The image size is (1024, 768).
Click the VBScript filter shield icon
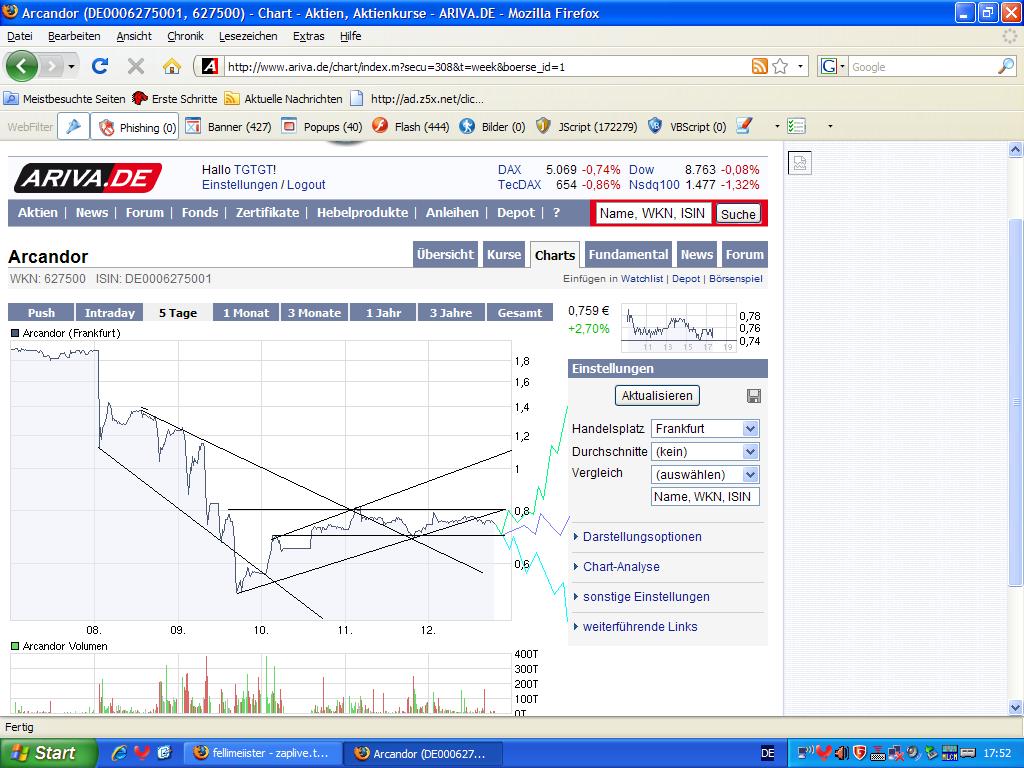(x=654, y=126)
